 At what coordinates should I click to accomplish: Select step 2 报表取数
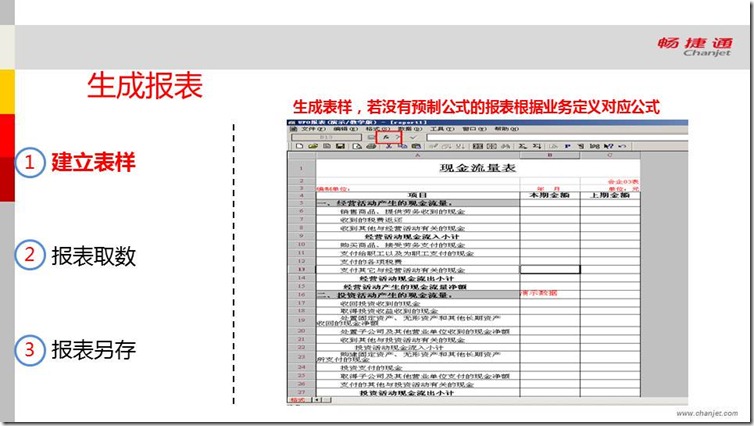[76, 256]
